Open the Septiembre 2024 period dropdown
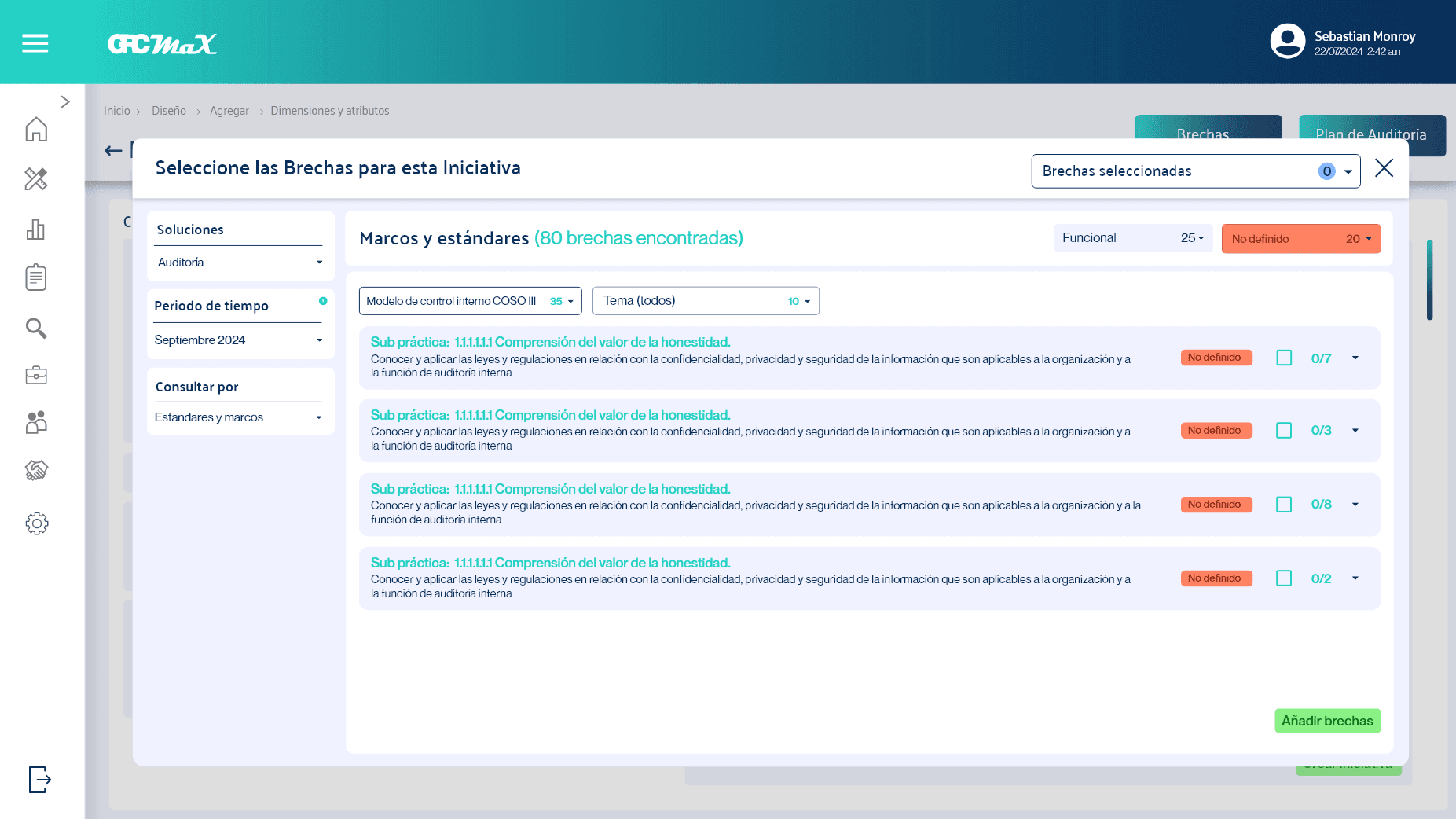 [x=240, y=340]
